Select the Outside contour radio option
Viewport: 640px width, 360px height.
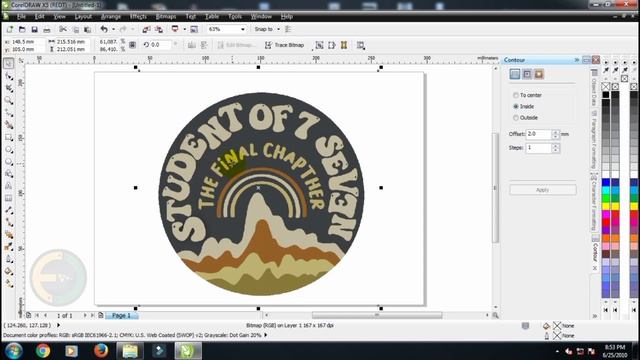click(516, 118)
